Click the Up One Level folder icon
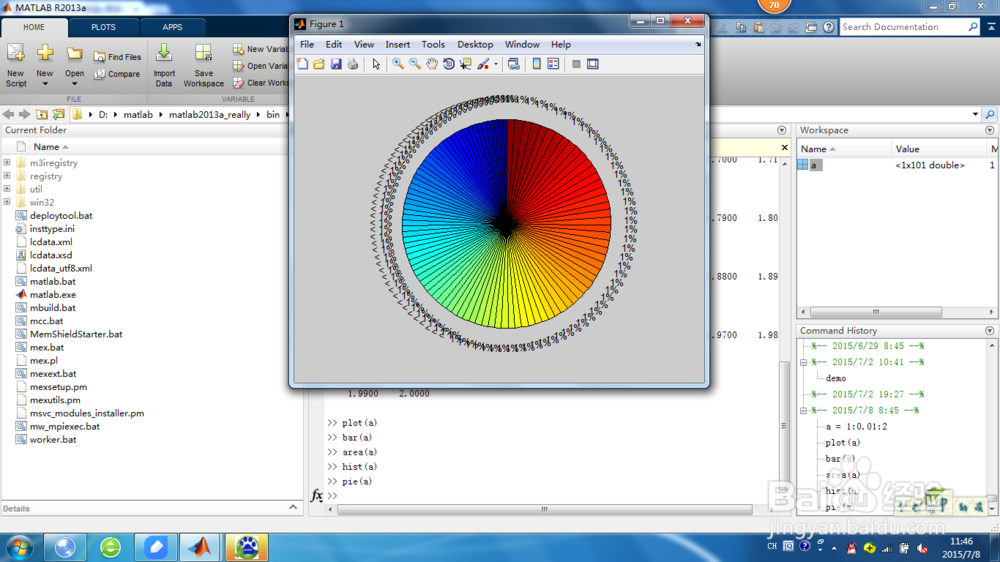Image resolution: width=1000 pixels, height=562 pixels. [x=41, y=115]
